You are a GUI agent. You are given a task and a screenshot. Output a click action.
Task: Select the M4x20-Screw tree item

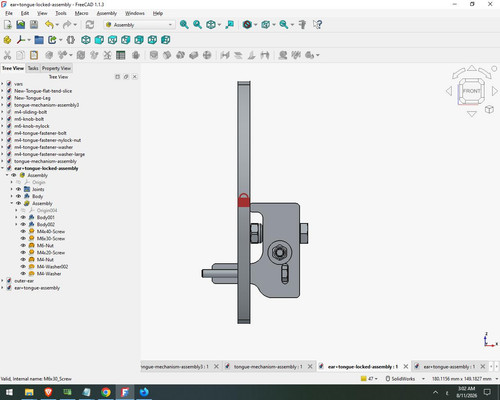click(x=51, y=253)
